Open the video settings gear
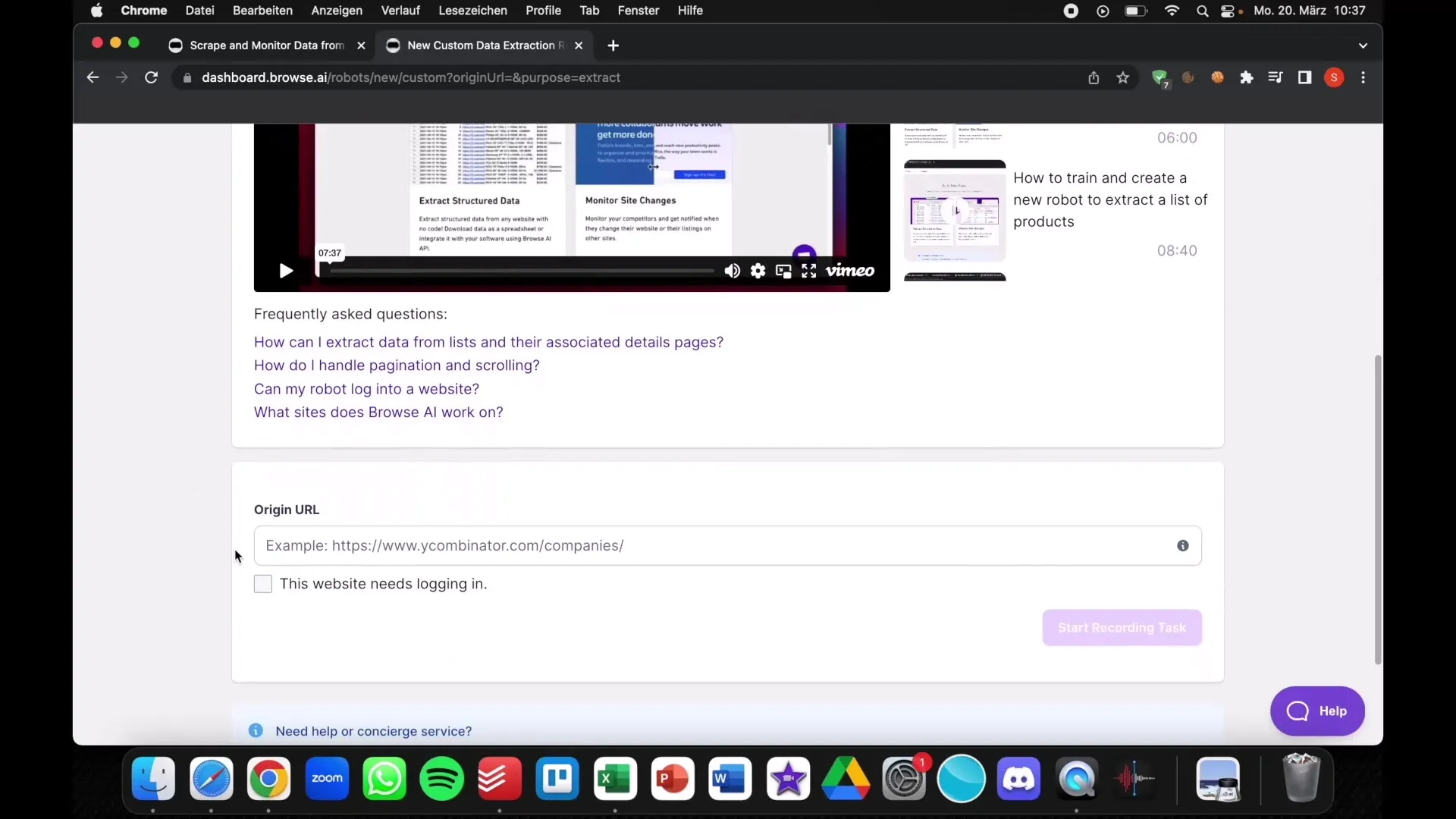The width and height of the screenshot is (1456, 819). (758, 271)
